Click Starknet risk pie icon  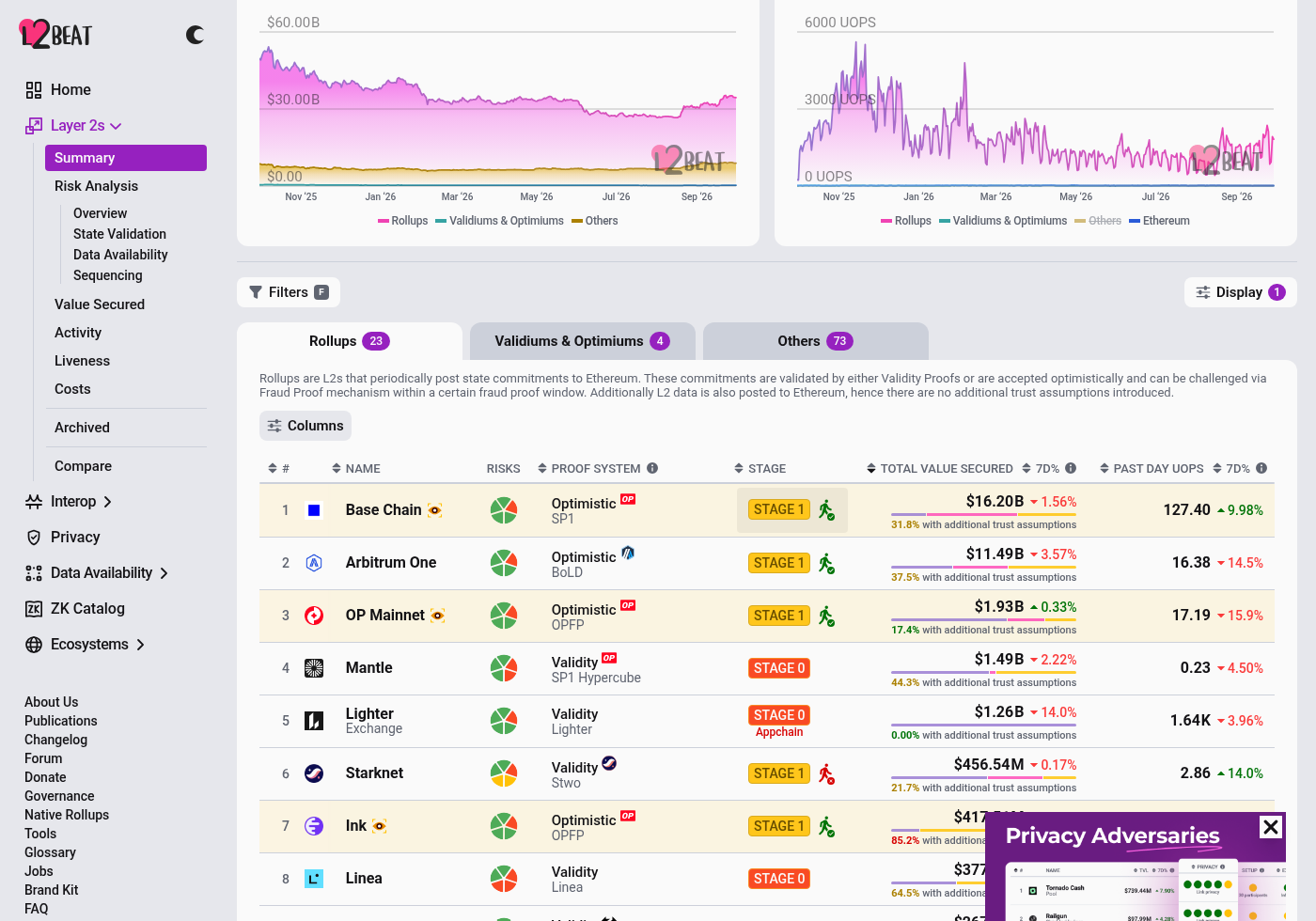point(504,773)
